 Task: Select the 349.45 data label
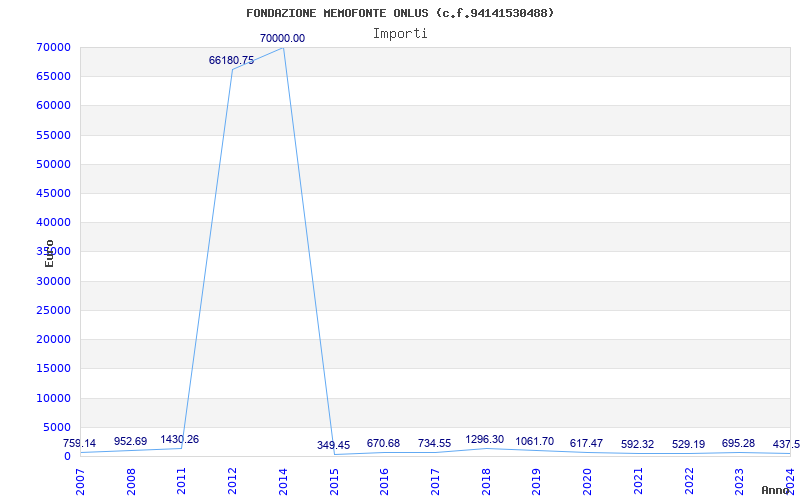click(x=333, y=445)
